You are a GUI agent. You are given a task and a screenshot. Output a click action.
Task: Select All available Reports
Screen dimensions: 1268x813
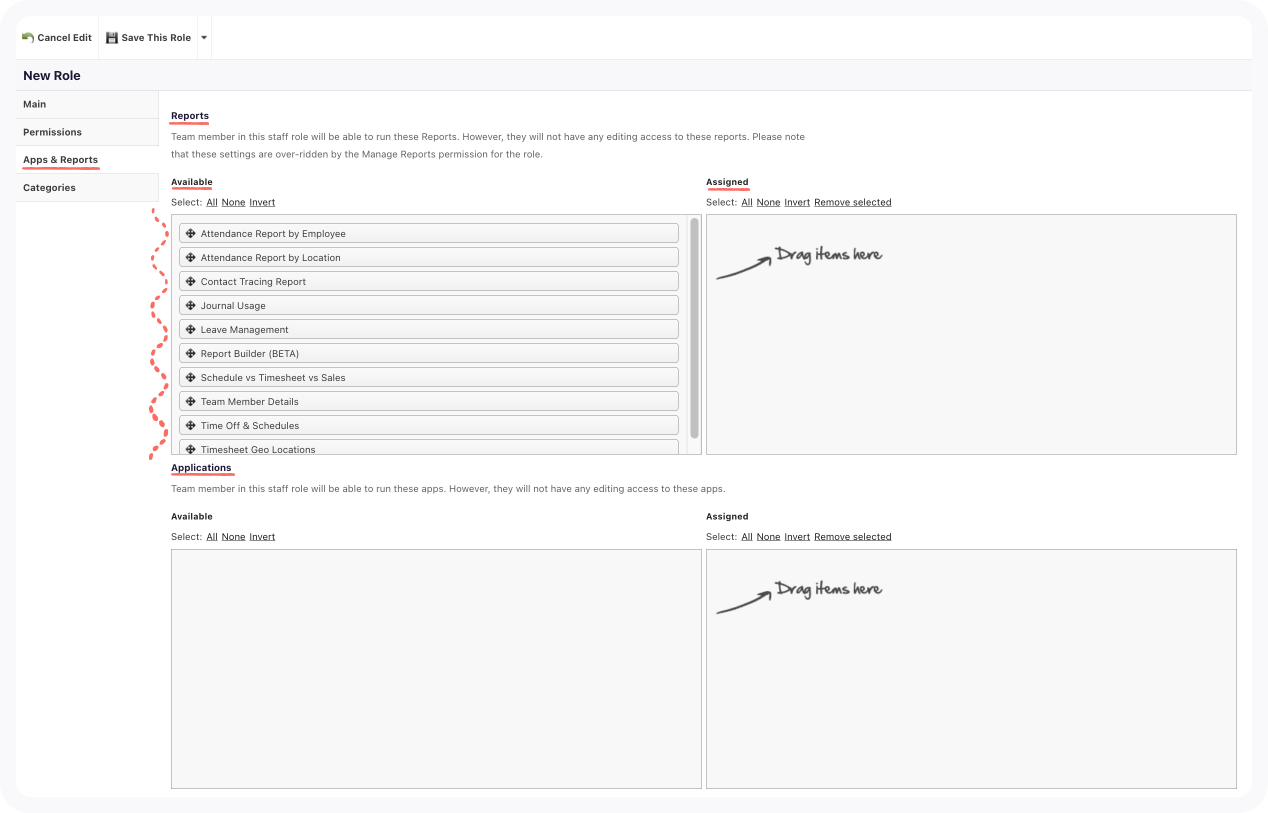click(211, 202)
